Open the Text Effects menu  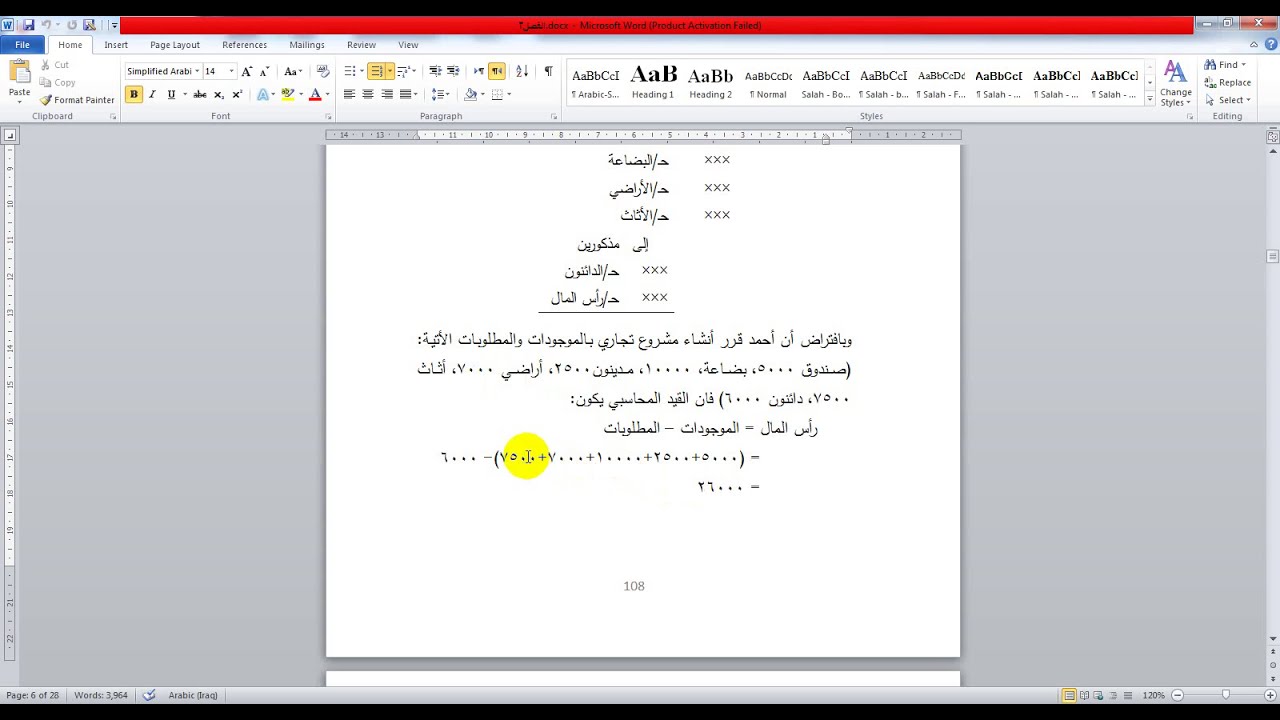pyautogui.click(x=265, y=94)
